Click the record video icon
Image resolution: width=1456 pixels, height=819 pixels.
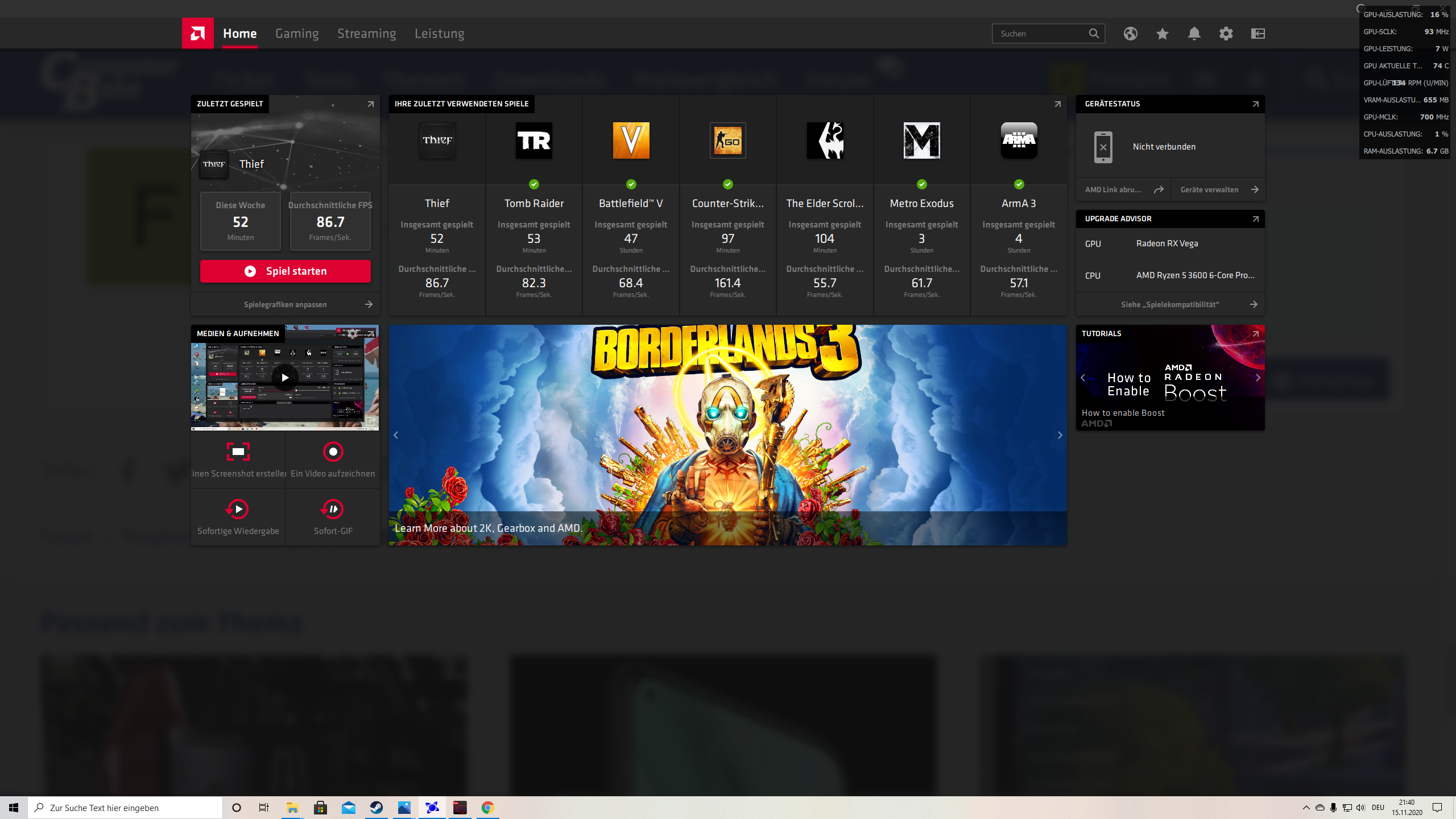point(333,452)
